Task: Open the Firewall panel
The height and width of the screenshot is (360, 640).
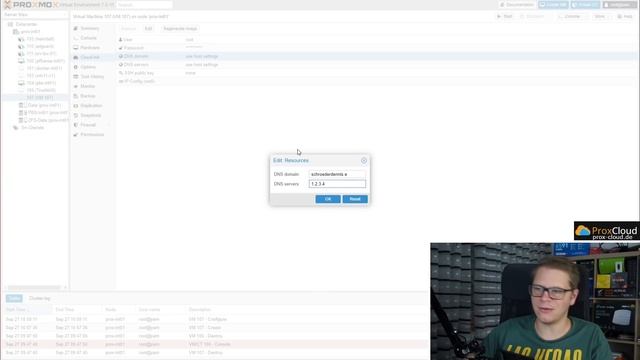Action: [88, 125]
